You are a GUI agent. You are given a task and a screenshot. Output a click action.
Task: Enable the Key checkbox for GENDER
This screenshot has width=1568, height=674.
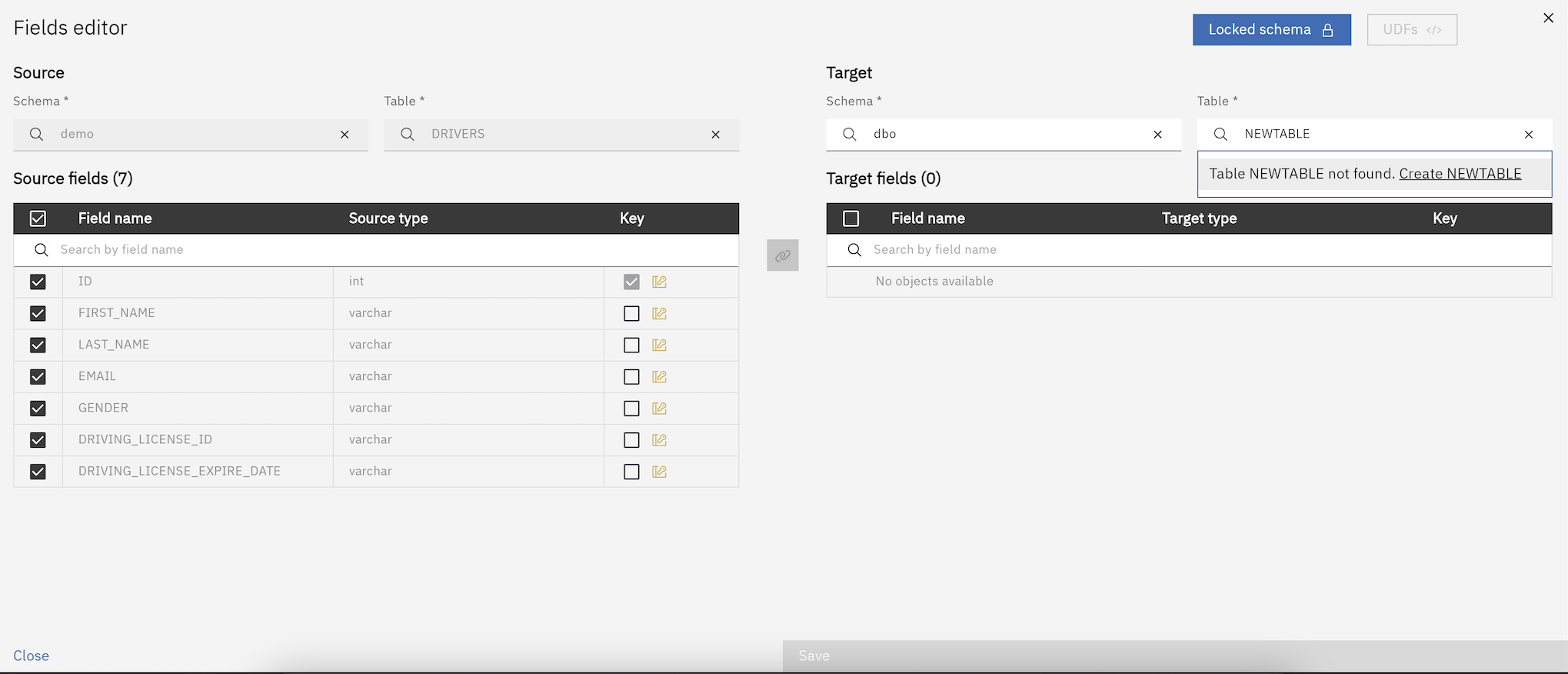631,409
